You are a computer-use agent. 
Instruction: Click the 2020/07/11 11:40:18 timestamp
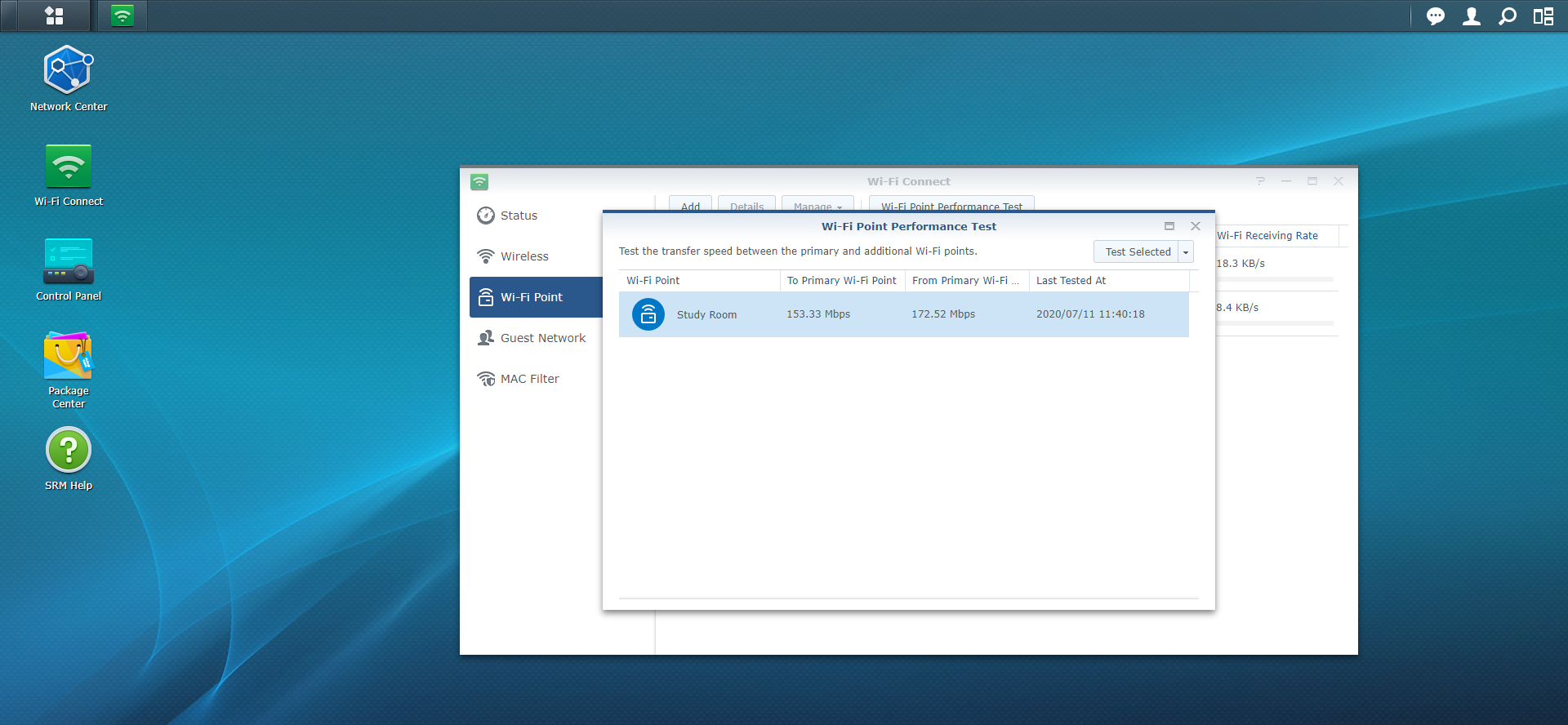pyautogui.click(x=1090, y=314)
